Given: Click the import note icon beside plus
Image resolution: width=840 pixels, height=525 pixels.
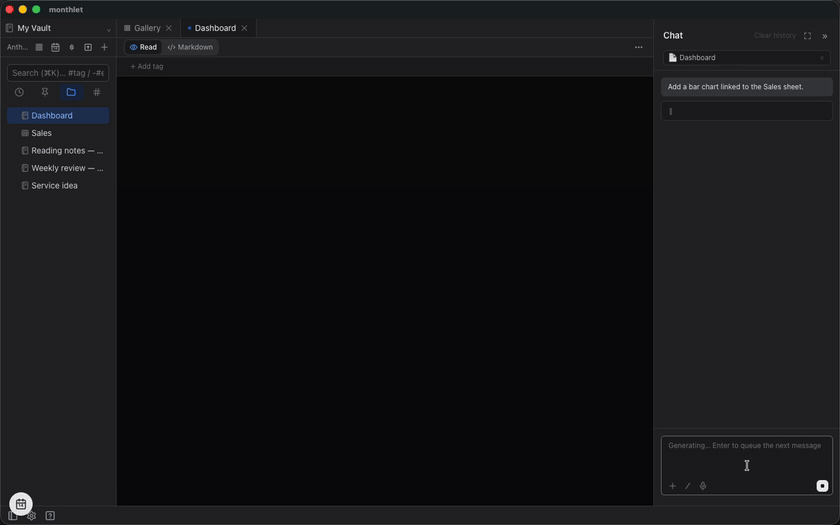Looking at the screenshot, I should click(x=88, y=47).
